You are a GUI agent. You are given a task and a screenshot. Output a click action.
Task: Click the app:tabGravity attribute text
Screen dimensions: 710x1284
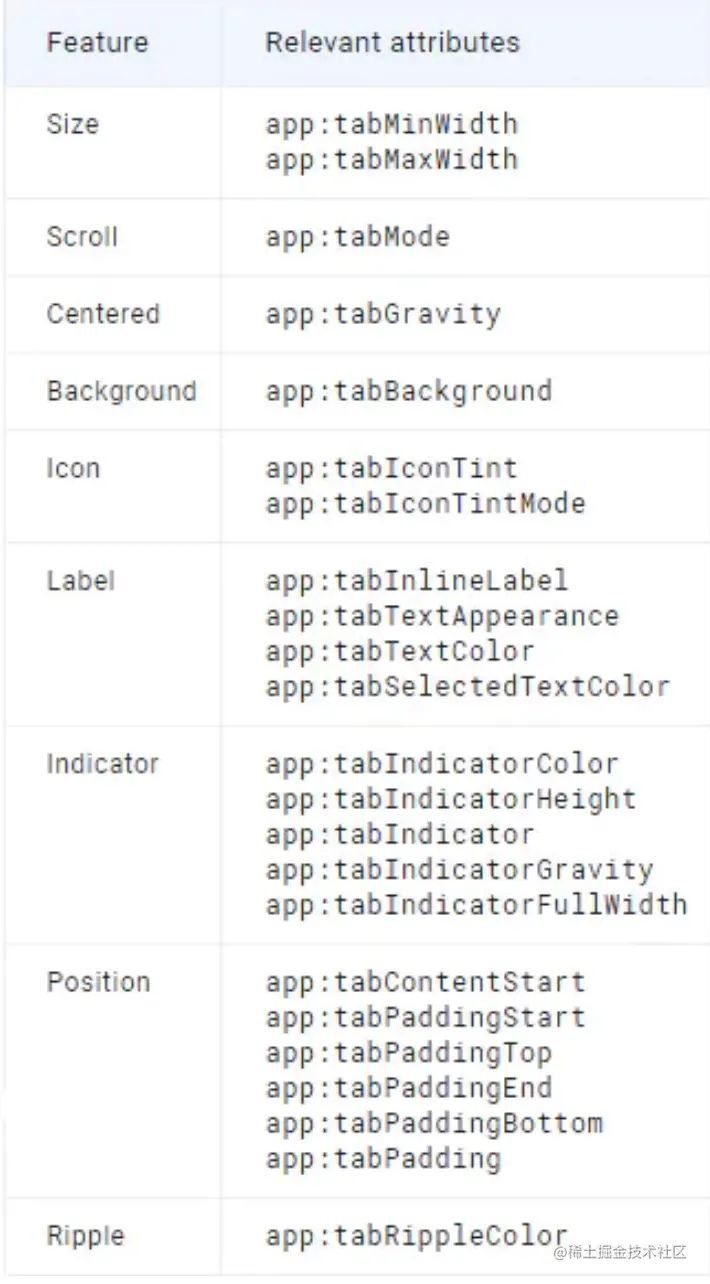pos(383,314)
